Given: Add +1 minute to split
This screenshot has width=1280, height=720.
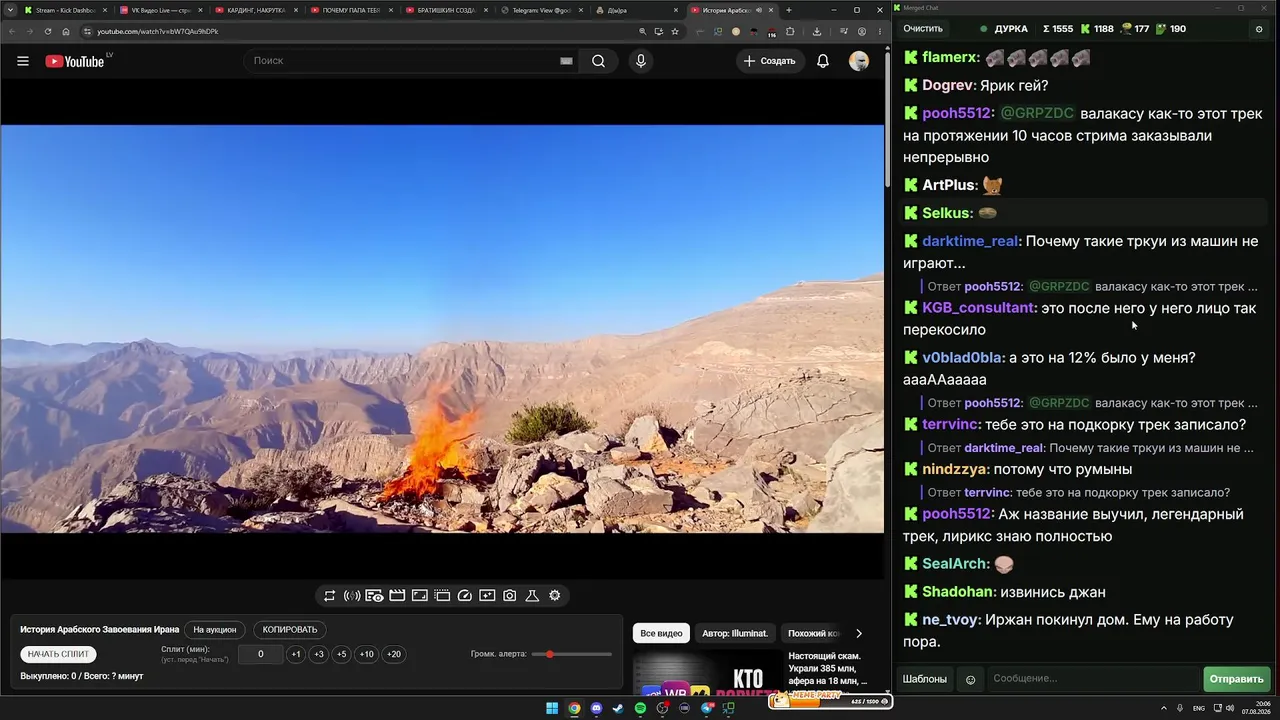Looking at the screenshot, I should coord(296,655).
